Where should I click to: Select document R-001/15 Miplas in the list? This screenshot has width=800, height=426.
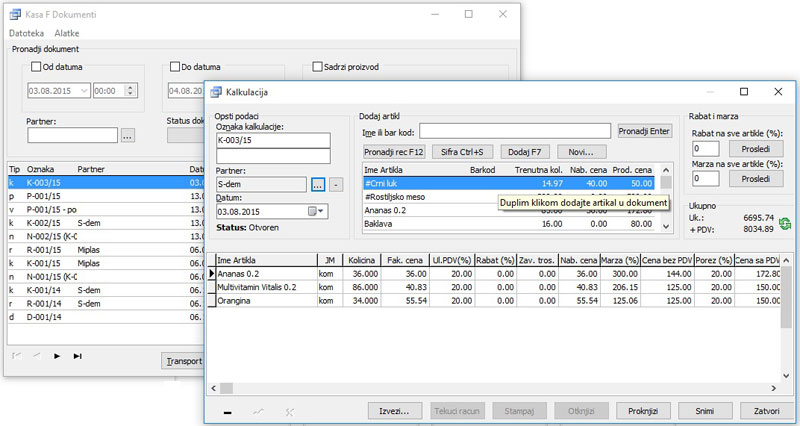point(106,250)
